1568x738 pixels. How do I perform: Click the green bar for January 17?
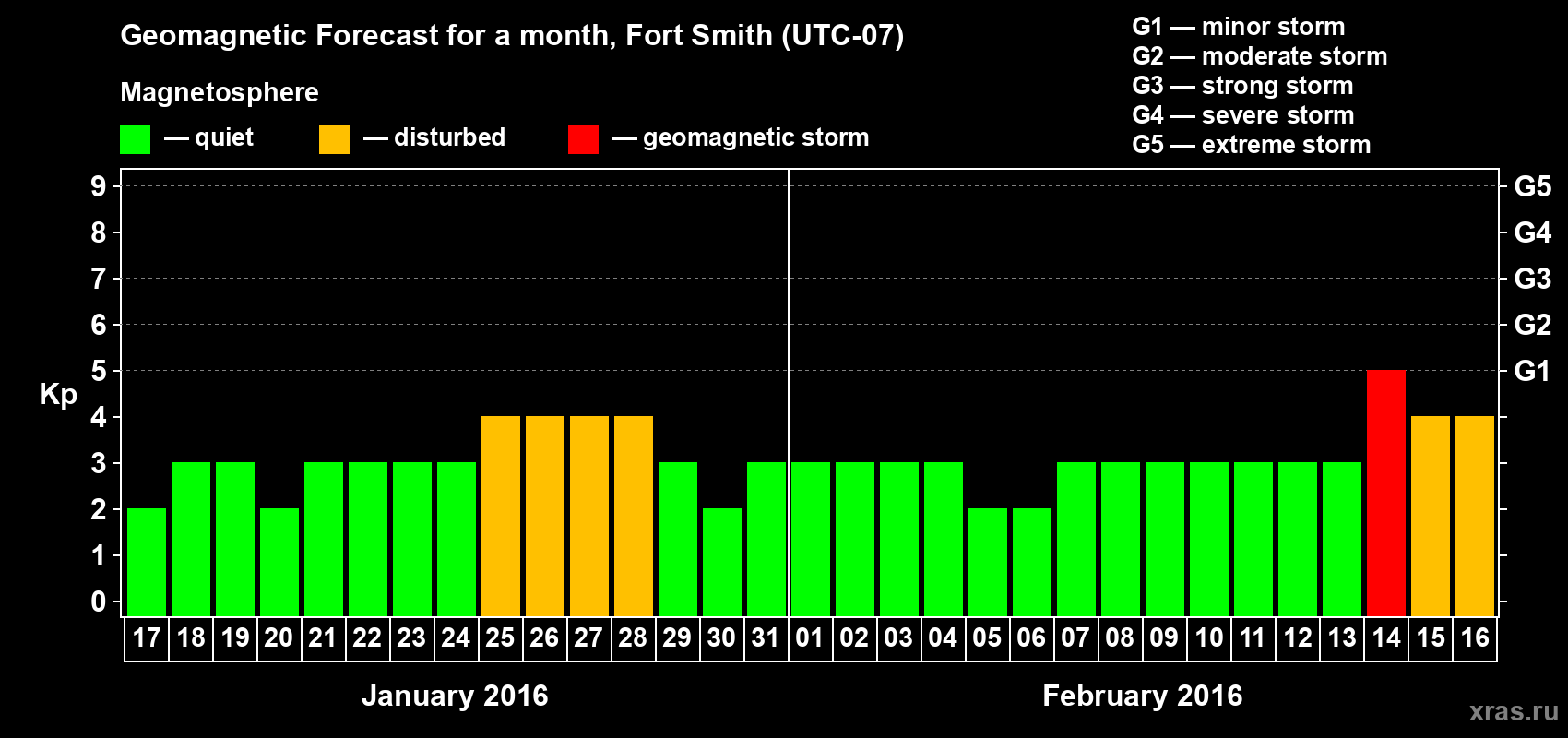pos(147,562)
